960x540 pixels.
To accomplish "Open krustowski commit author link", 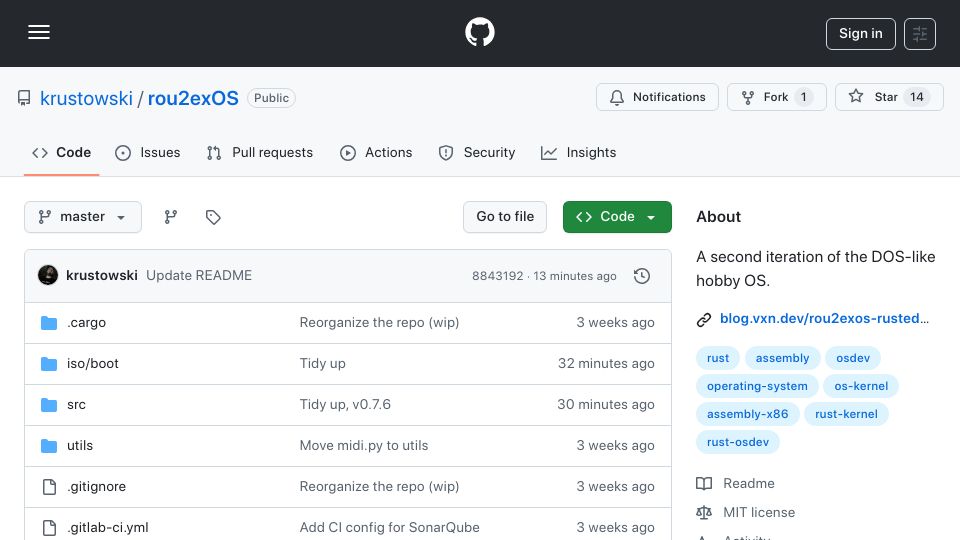I will (102, 276).
